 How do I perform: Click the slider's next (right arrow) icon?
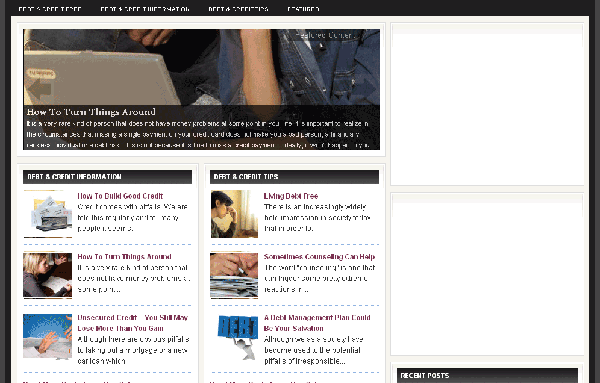(364, 89)
